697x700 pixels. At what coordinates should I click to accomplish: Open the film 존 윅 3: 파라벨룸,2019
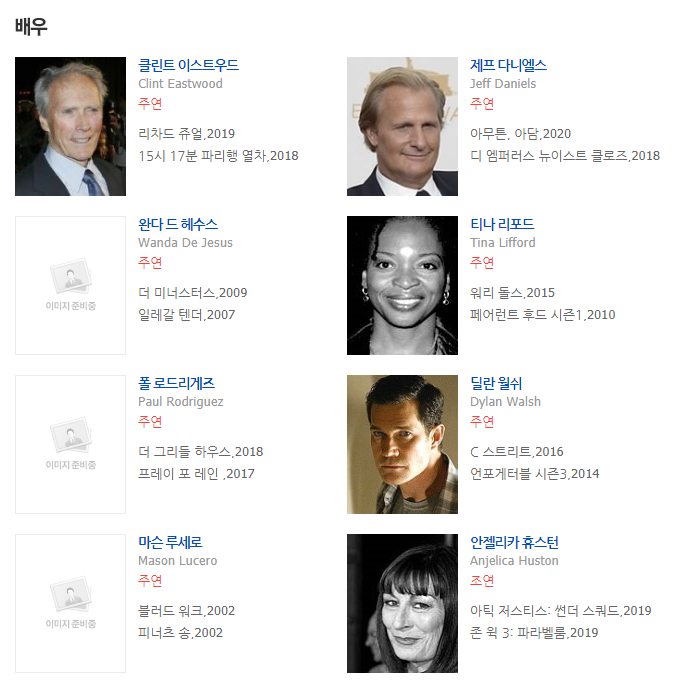(x=534, y=633)
